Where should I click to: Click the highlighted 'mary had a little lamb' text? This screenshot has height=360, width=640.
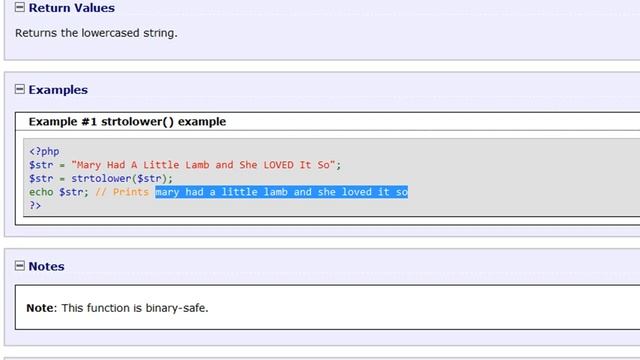click(x=282, y=192)
